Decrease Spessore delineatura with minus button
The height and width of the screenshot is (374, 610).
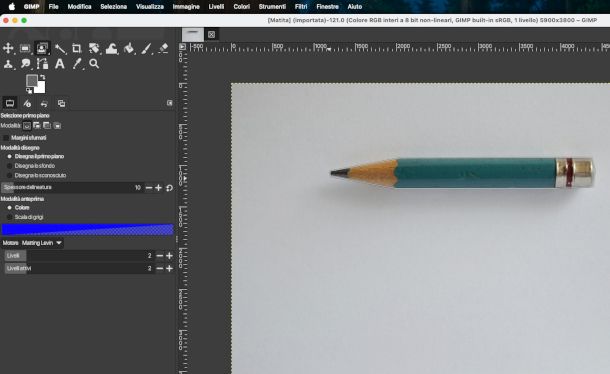(149, 188)
